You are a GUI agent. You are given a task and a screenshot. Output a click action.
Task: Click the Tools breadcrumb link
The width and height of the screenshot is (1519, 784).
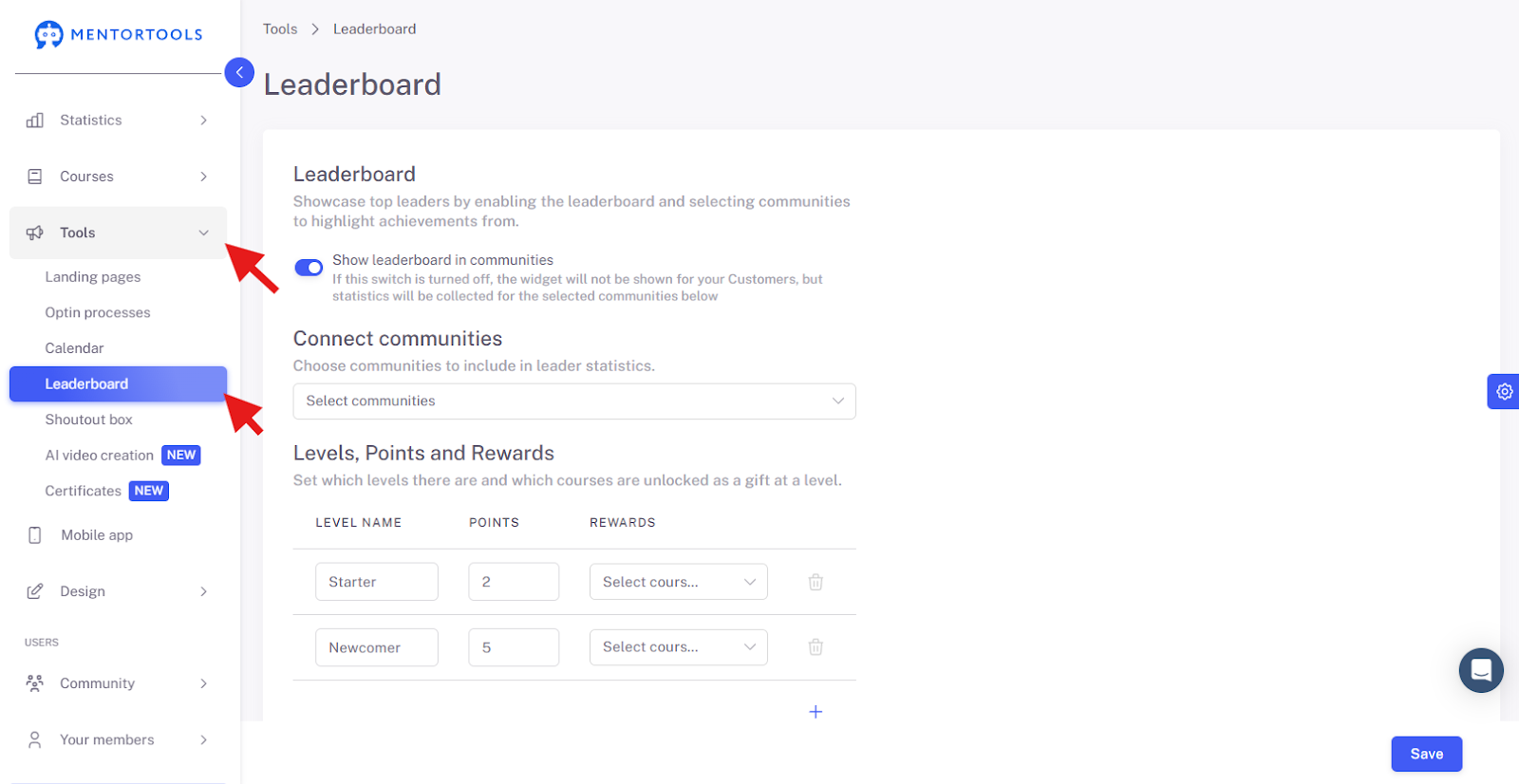point(280,29)
